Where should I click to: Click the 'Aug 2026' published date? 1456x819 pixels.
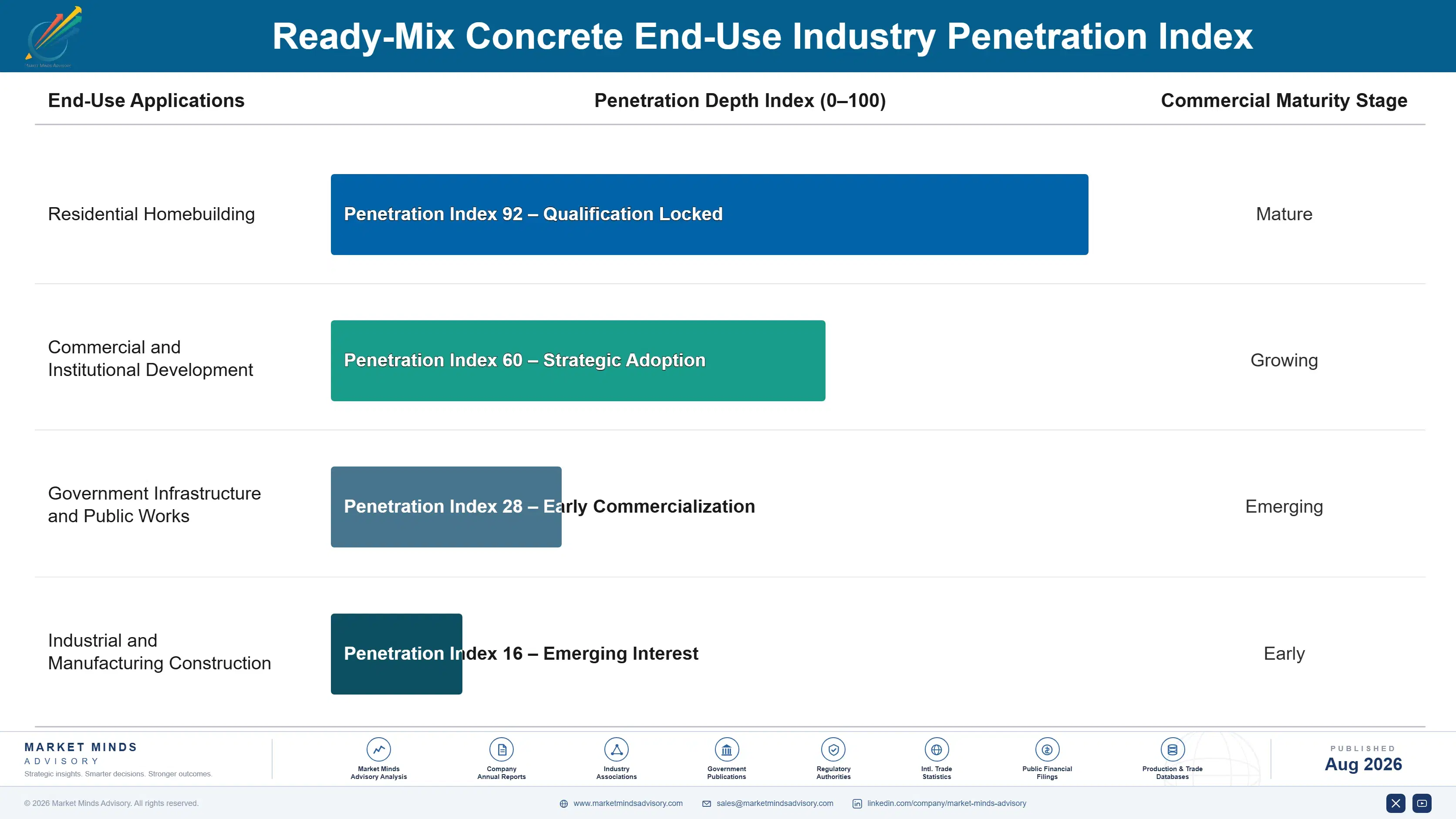(x=1363, y=764)
